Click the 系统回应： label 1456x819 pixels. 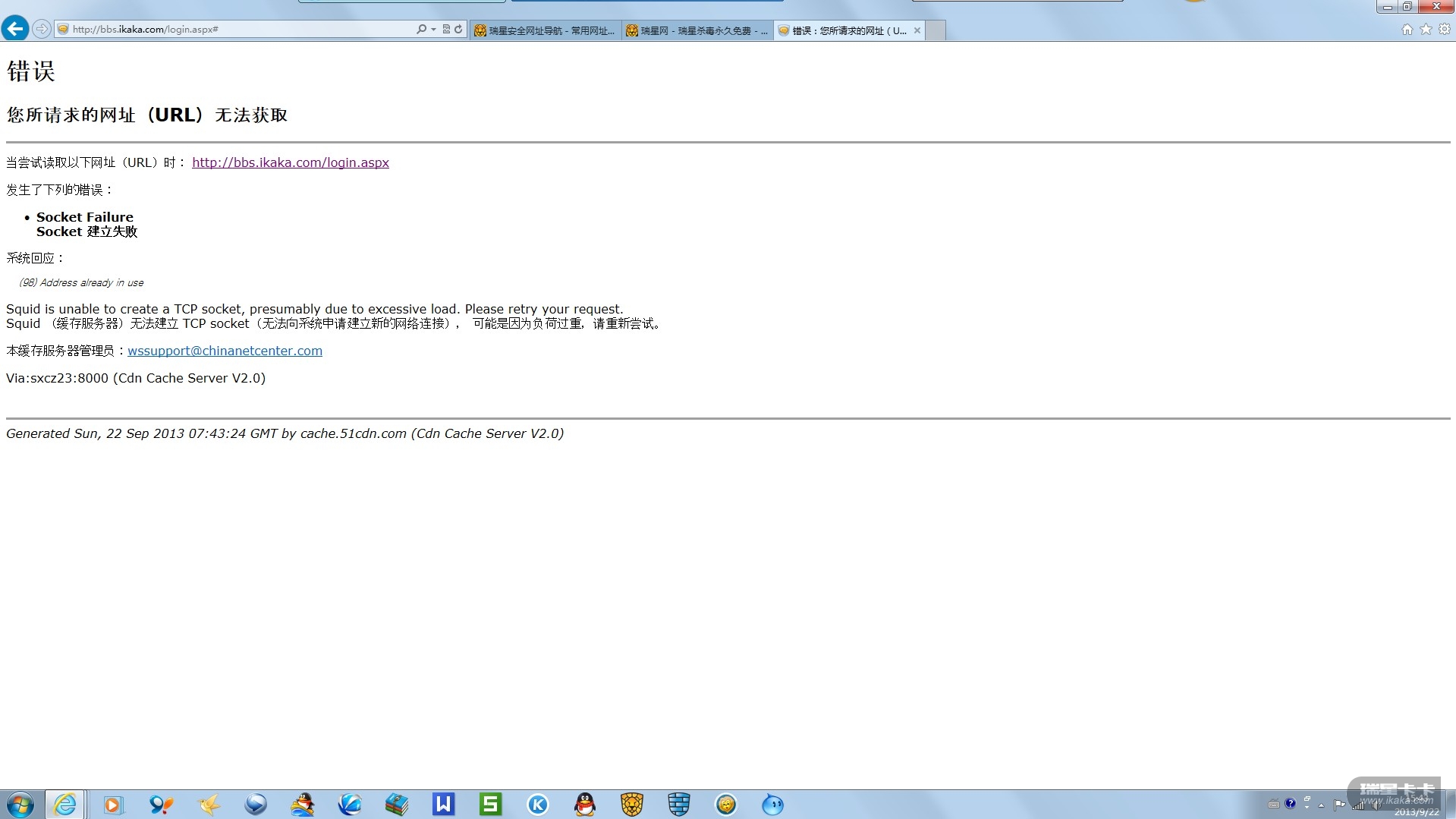click(x=36, y=258)
